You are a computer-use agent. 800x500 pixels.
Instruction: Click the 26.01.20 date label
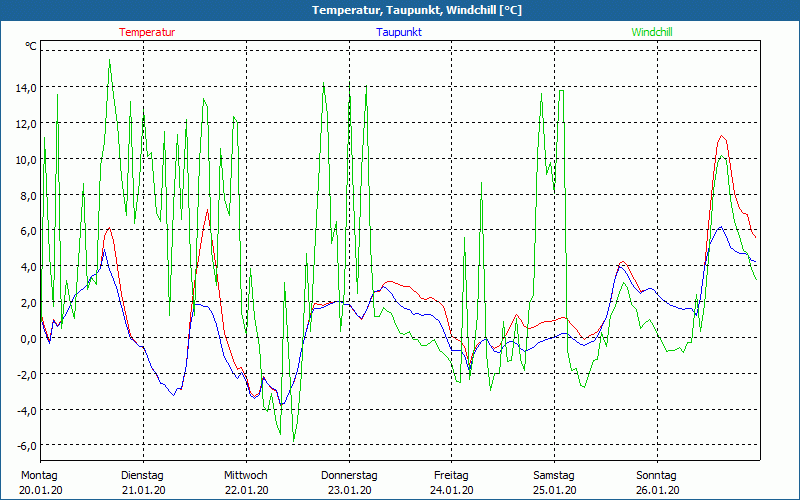(x=657, y=490)
